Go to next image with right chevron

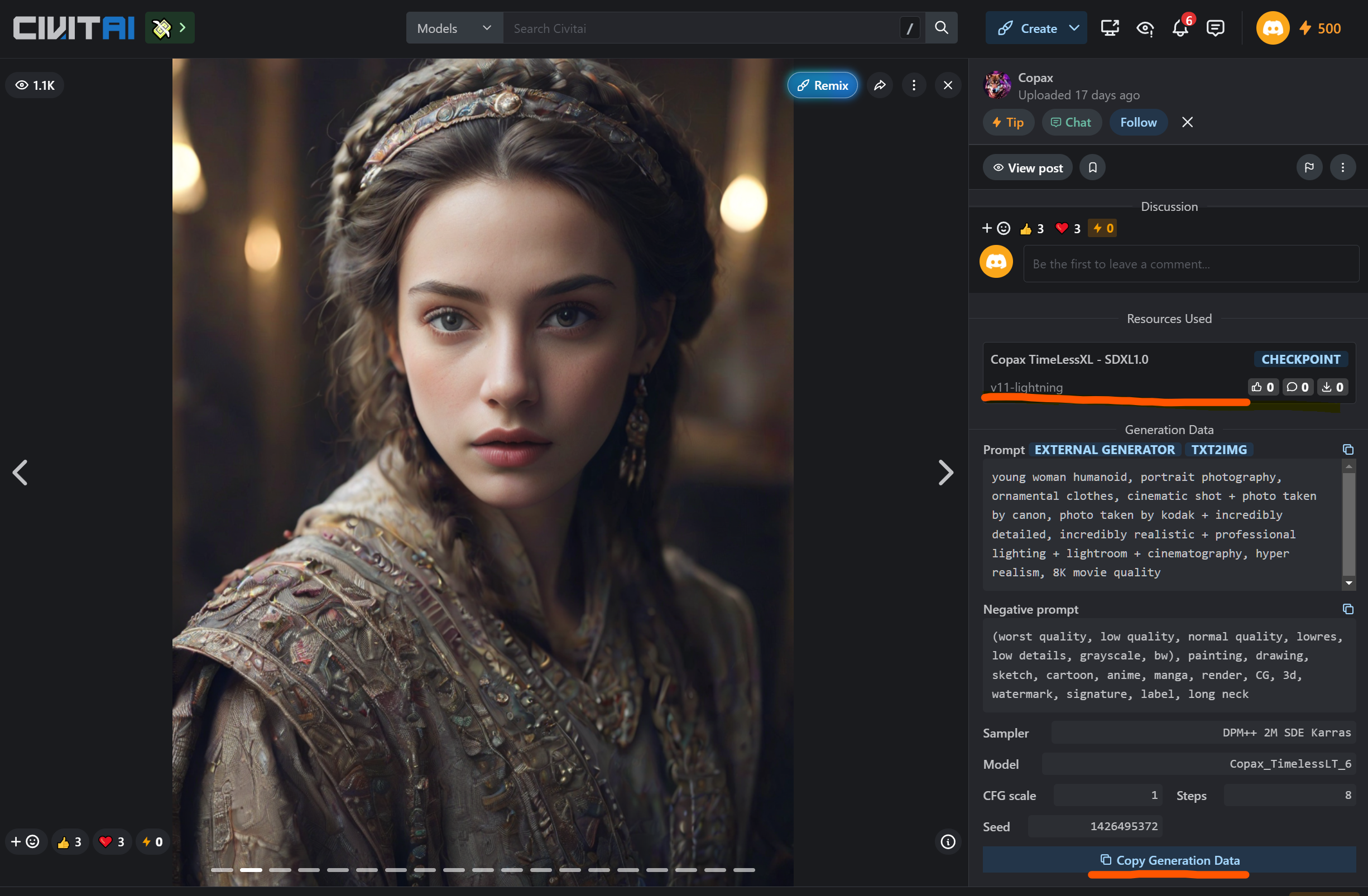tap(945, 473)
